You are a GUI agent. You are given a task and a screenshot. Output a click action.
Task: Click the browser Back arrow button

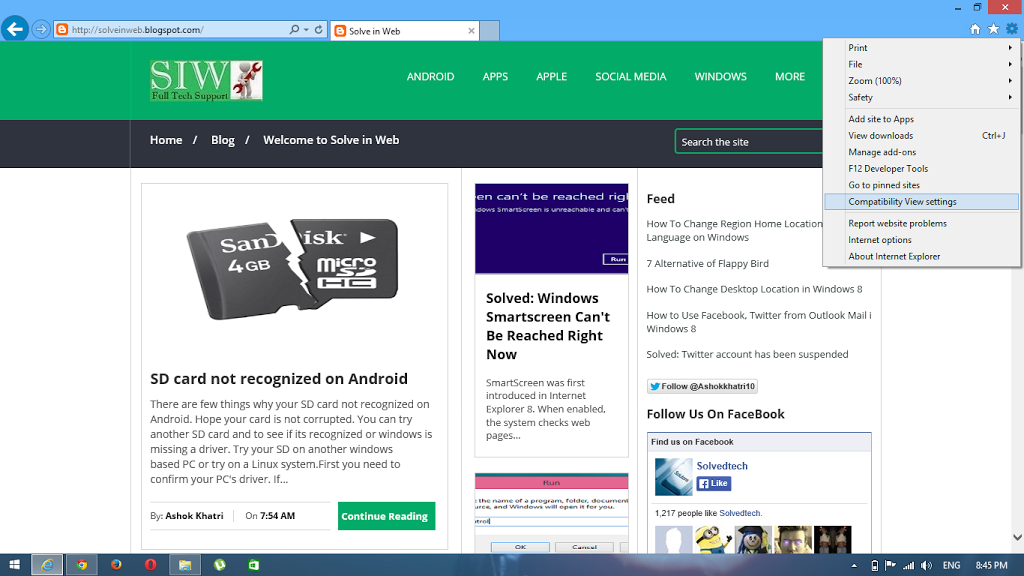tap(14, 29)
